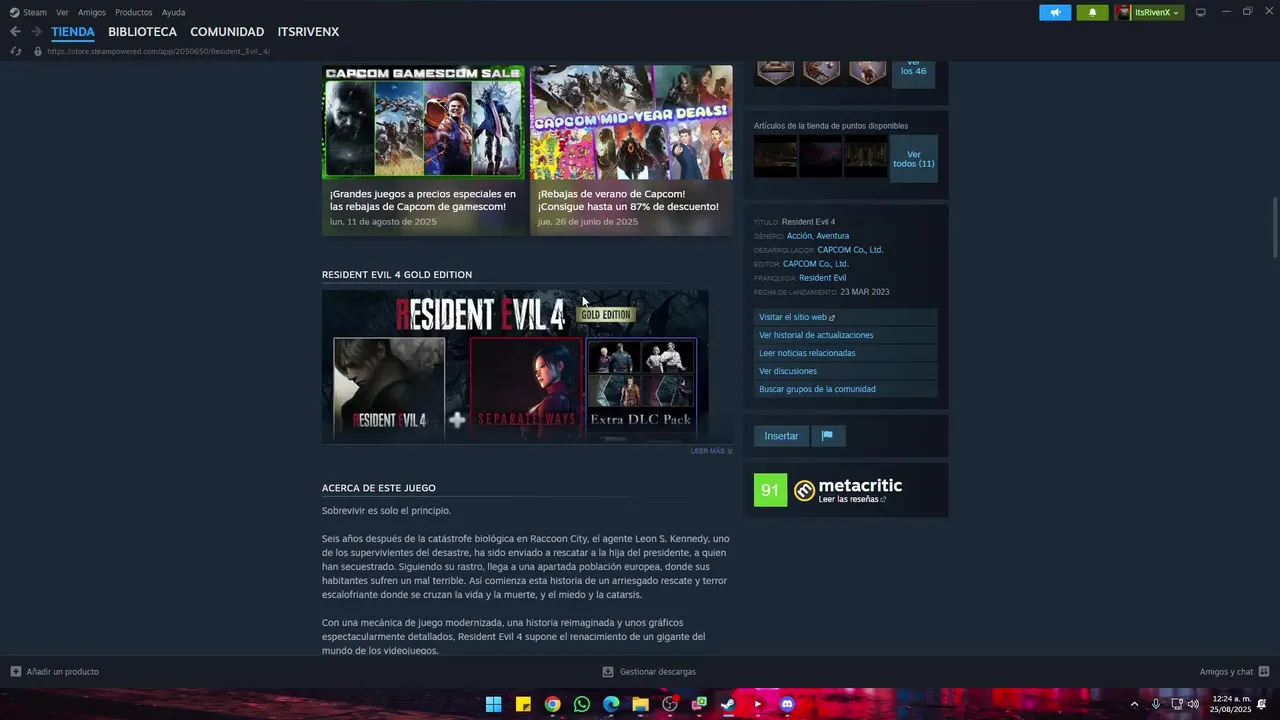The image size is (1280, 720).
Task: Click the third achievement badge icon
Action: click(867, 72)
